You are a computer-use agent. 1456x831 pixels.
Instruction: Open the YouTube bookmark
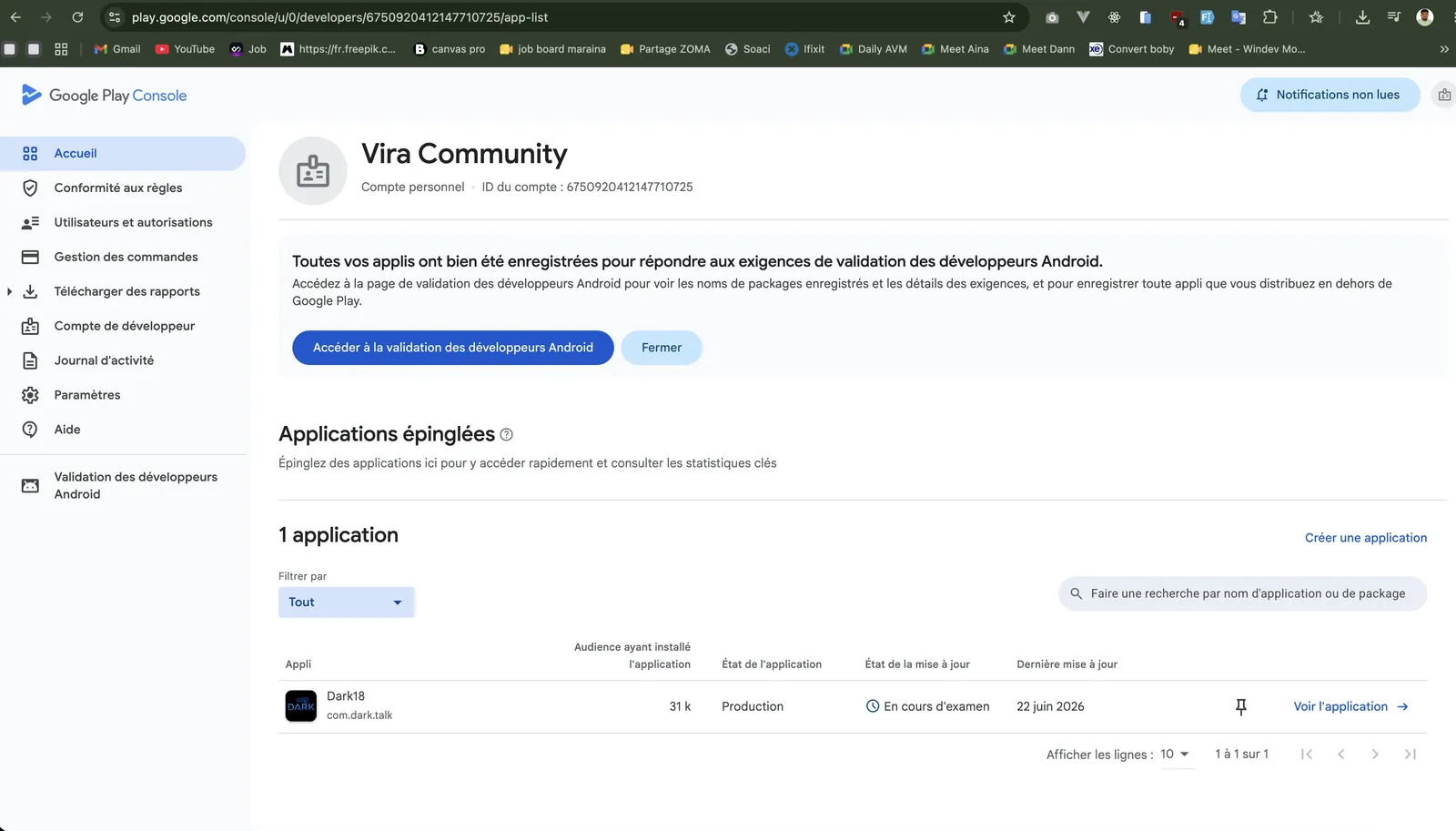185,49
